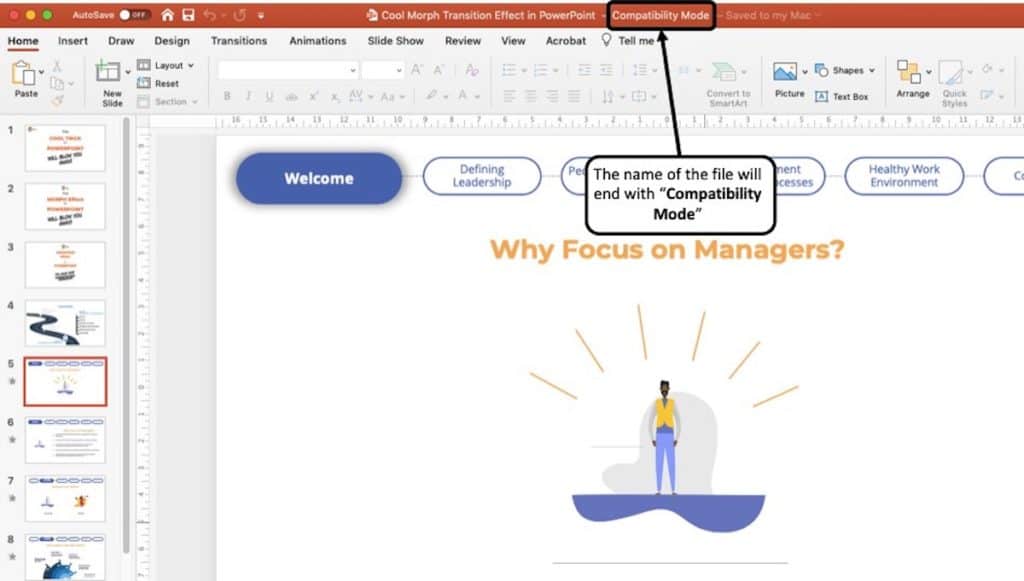The width and height of the screenshot is (1024, 581).
Task: Switch to the Transitions tab
Action: [x=239, y=41]
